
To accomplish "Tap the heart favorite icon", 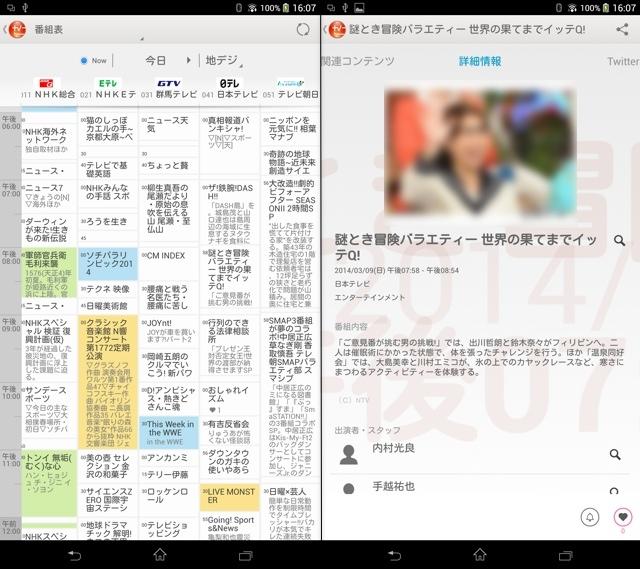I will (x=623, y=517).
